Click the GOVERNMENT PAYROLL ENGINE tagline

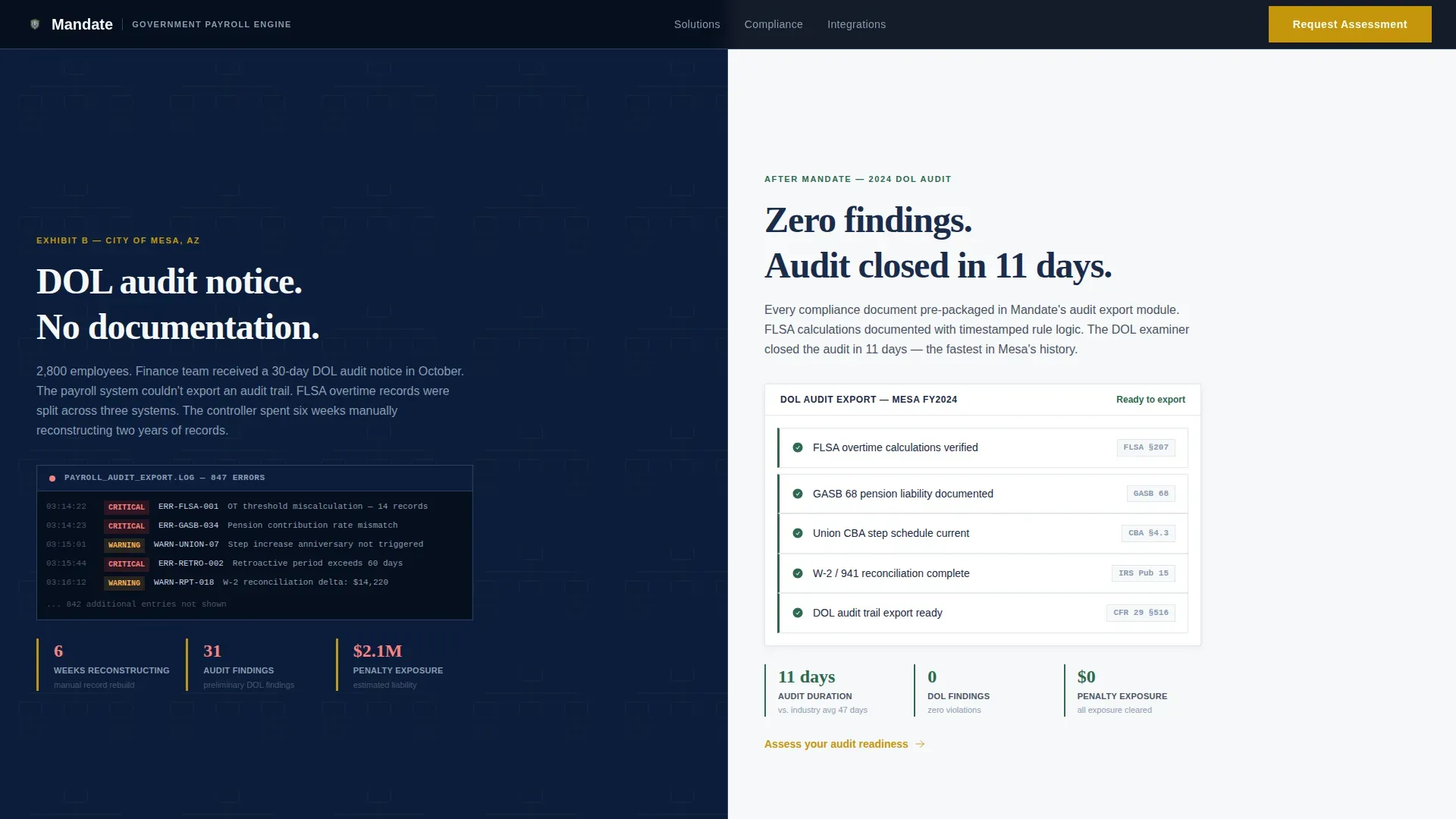[x=212, y=24]
